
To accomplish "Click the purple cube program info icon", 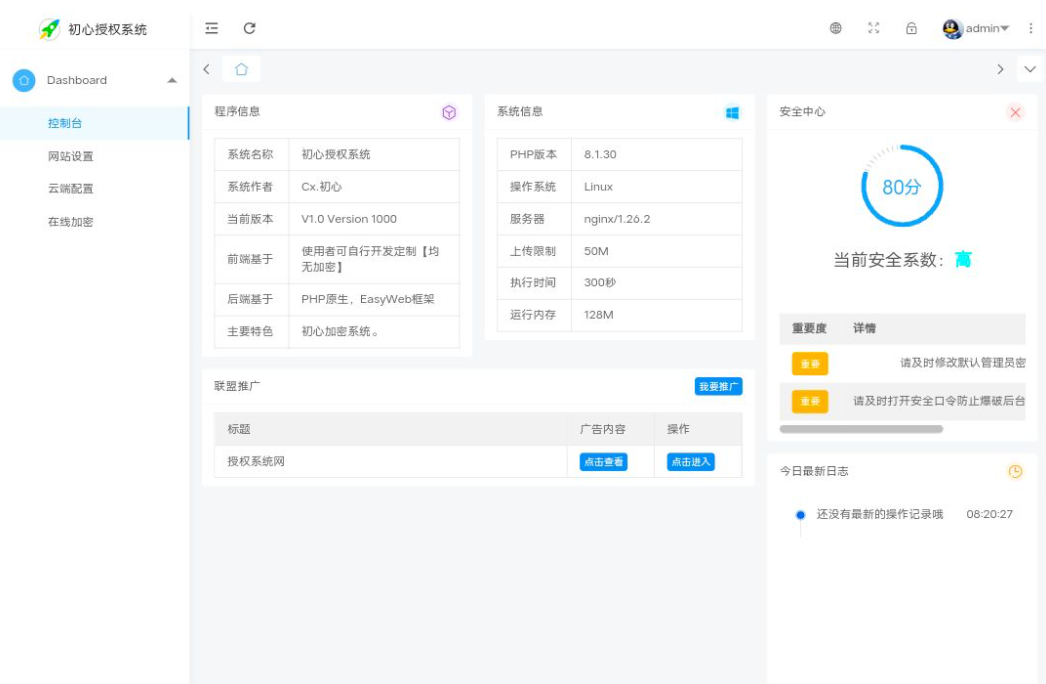I will (449, 112).
